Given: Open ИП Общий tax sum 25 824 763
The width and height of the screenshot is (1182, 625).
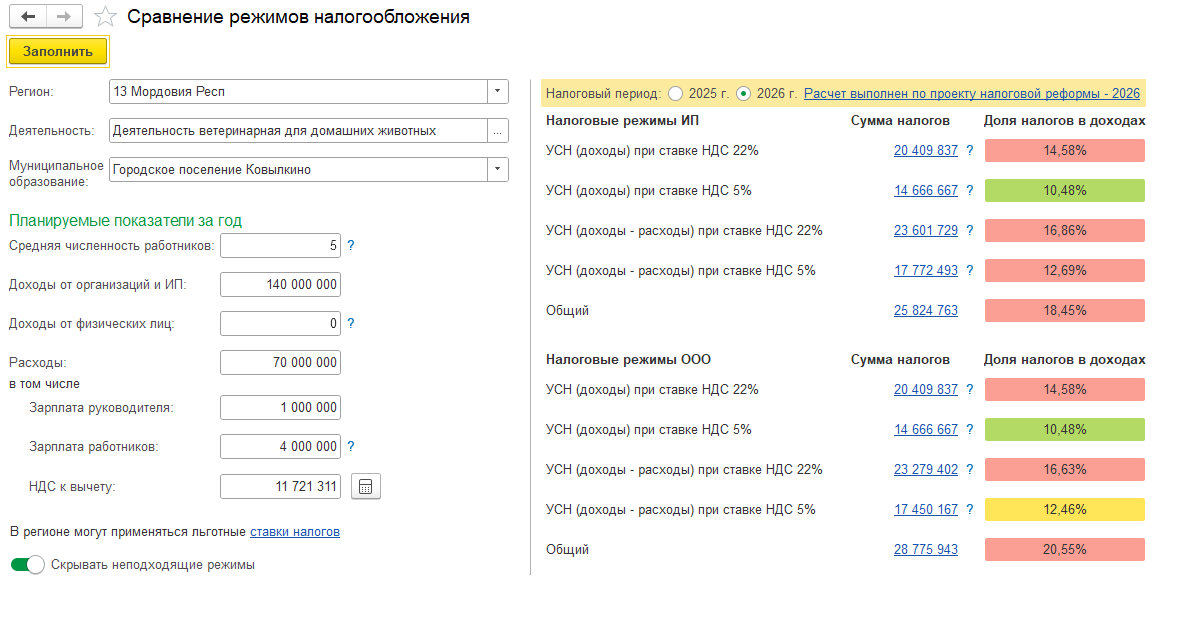Looking at the screenshot, I should [x=925, y=311].
